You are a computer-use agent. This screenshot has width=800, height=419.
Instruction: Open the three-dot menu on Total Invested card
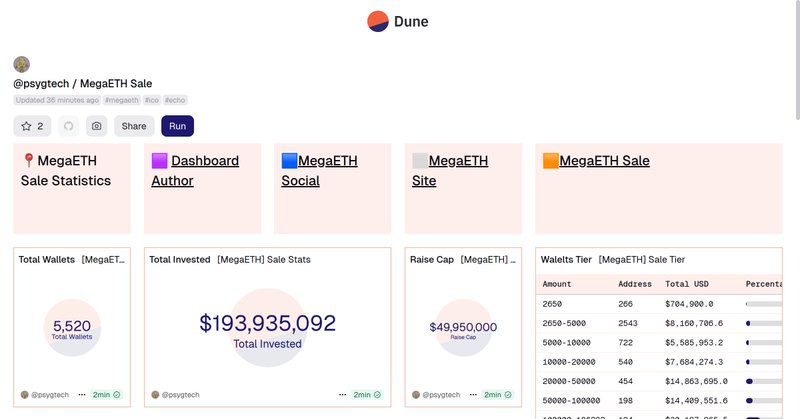[x=343, y=395]
